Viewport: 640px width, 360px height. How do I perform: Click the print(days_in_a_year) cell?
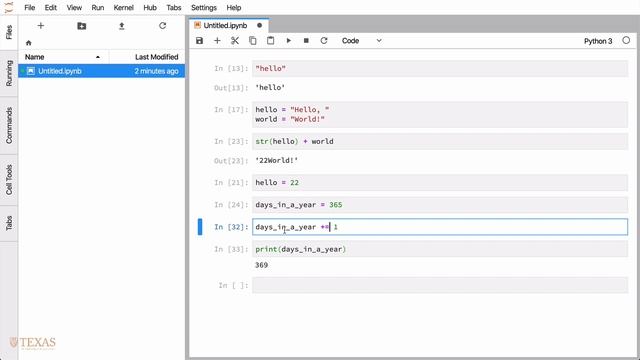click(x=440, y=249)
